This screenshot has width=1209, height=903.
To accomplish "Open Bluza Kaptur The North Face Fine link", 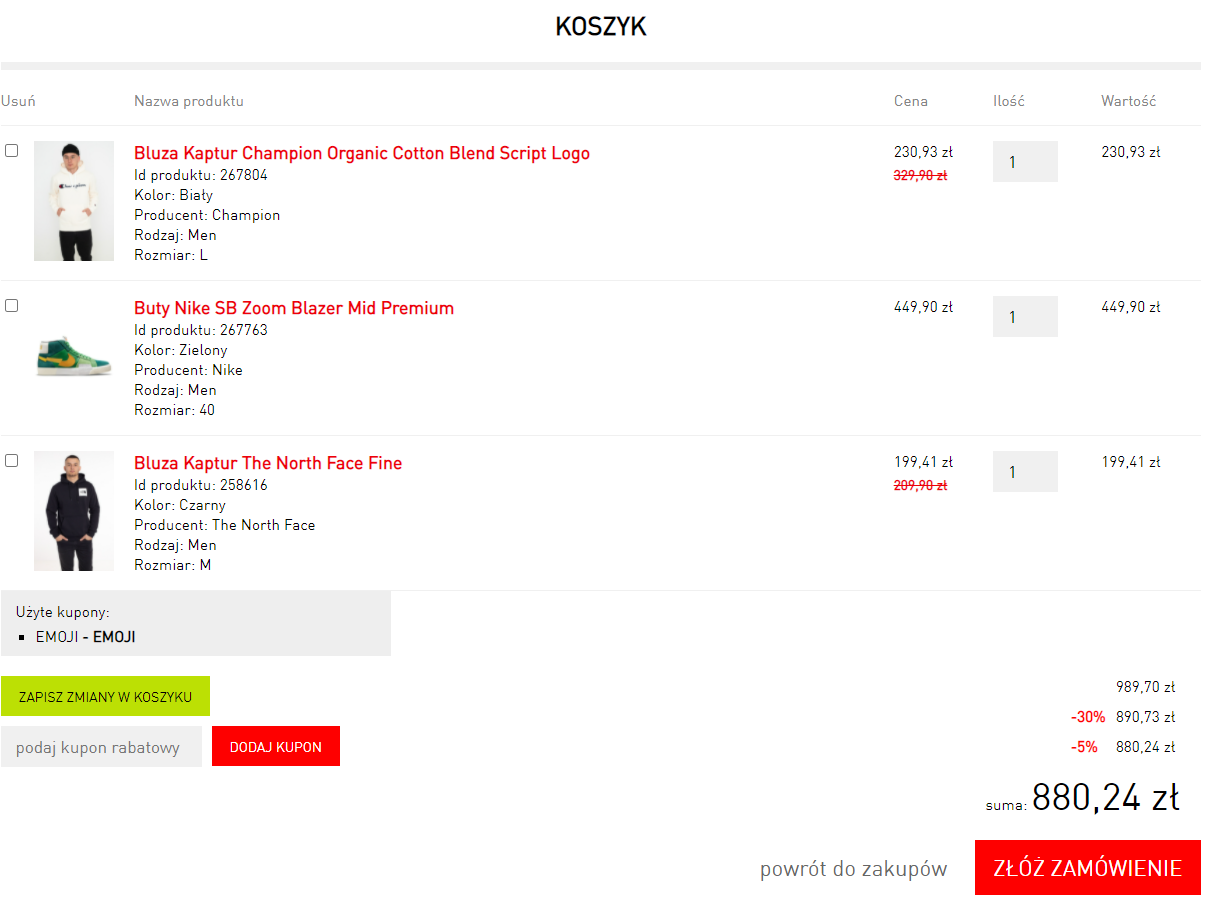I will tap(268, 463).
